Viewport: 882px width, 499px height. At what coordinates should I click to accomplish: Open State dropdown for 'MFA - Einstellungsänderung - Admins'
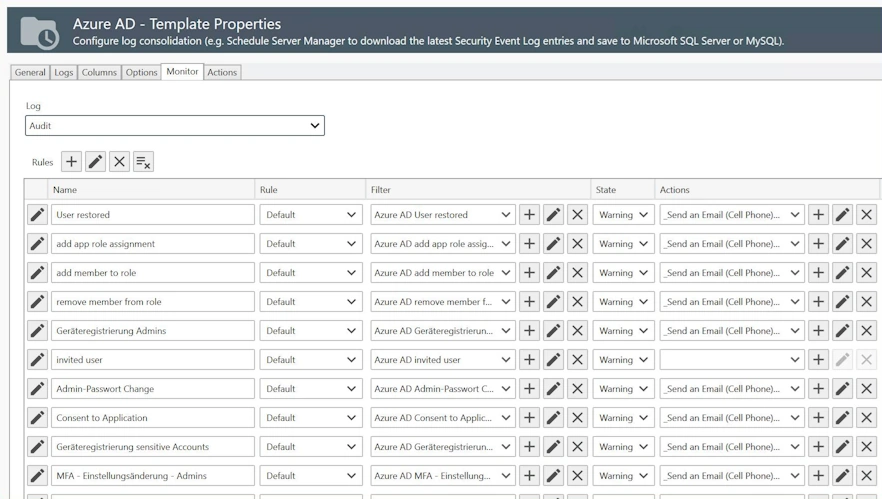pyautogui.click(x=623, y=475)
